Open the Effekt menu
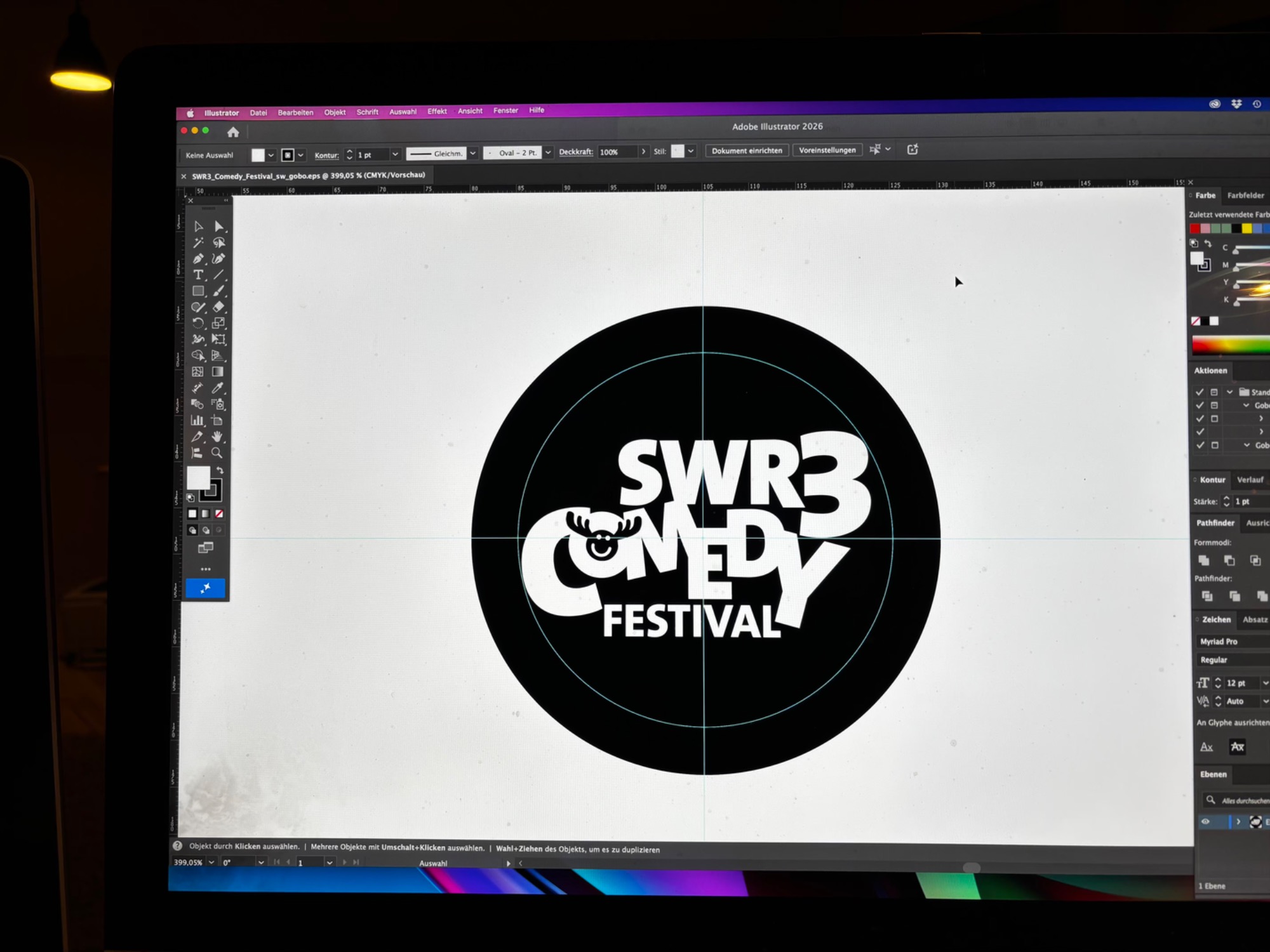The height and width of the screenshot is (952, 1270). [437, 111]
